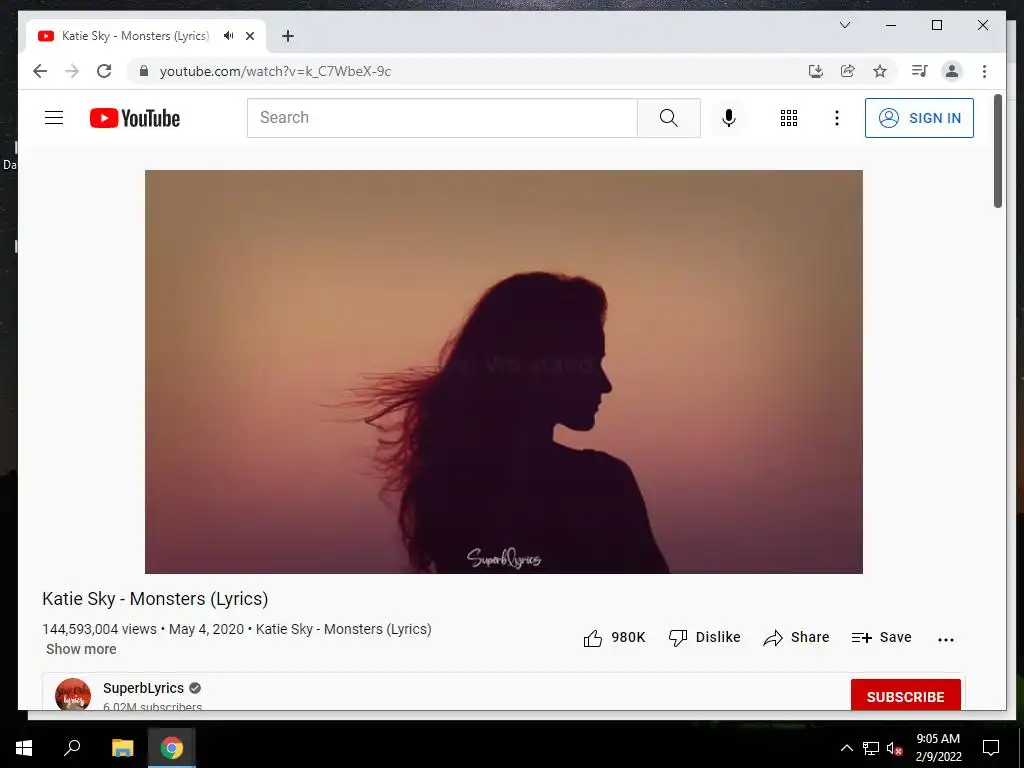1024x768 pixels.
Task: Go back to the previous page
Action: click(x=40, y=71)
